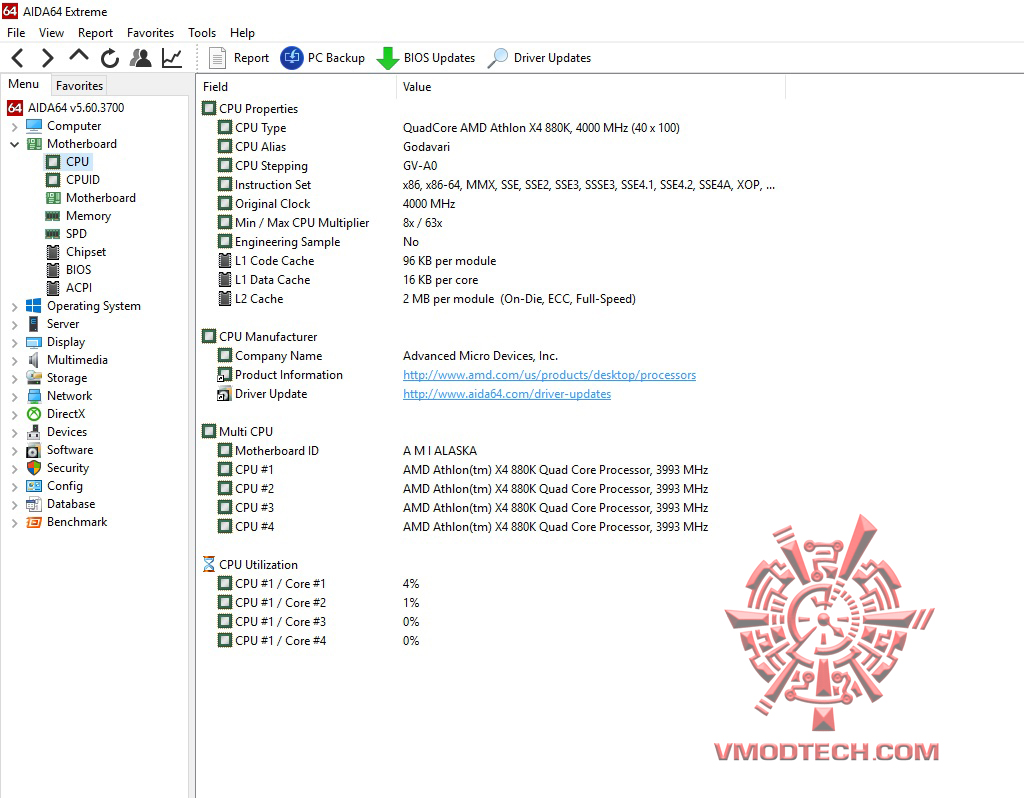Refresh the page using the circular arrow

click(x=110, y=58)
